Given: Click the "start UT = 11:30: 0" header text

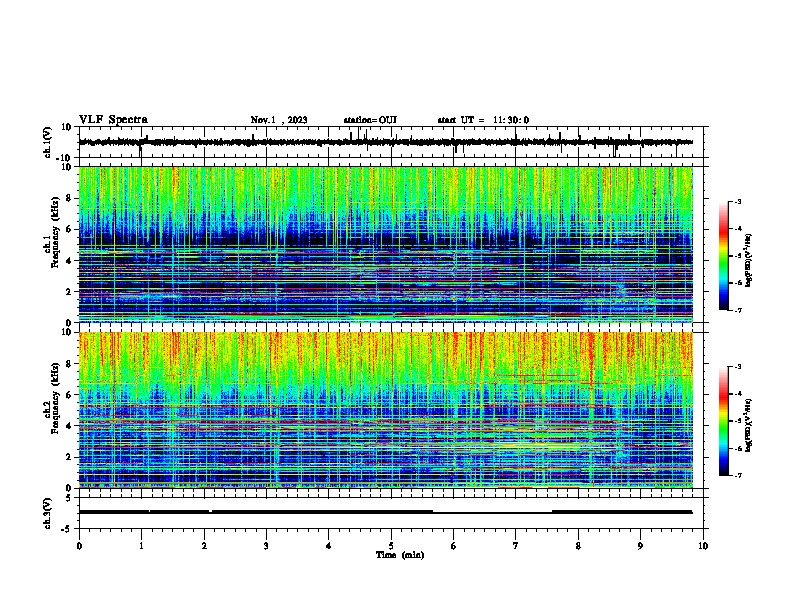Looking at the screenshot, I should pyautogui.click(x=483, y=120).
